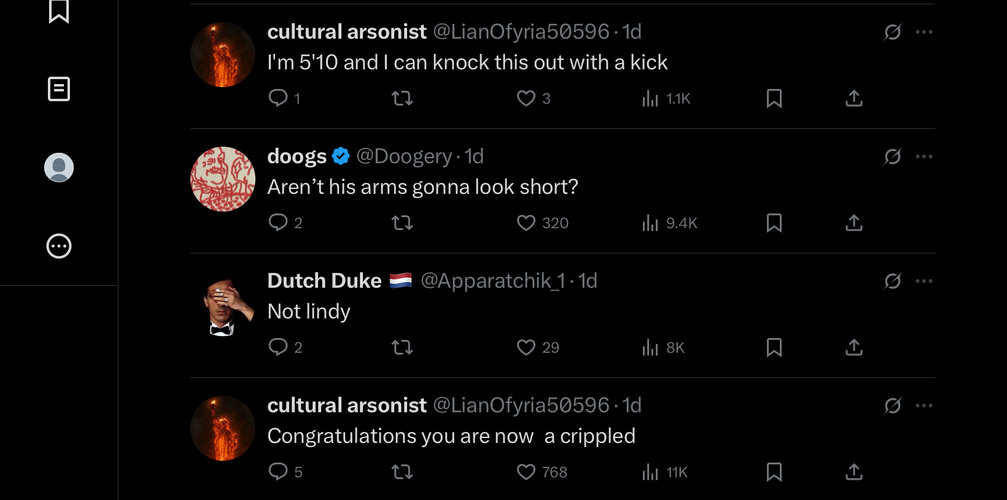Open Bookmarks from the left sidebar
Viewport: 1007px width, 500px height.
click(58, 11)
